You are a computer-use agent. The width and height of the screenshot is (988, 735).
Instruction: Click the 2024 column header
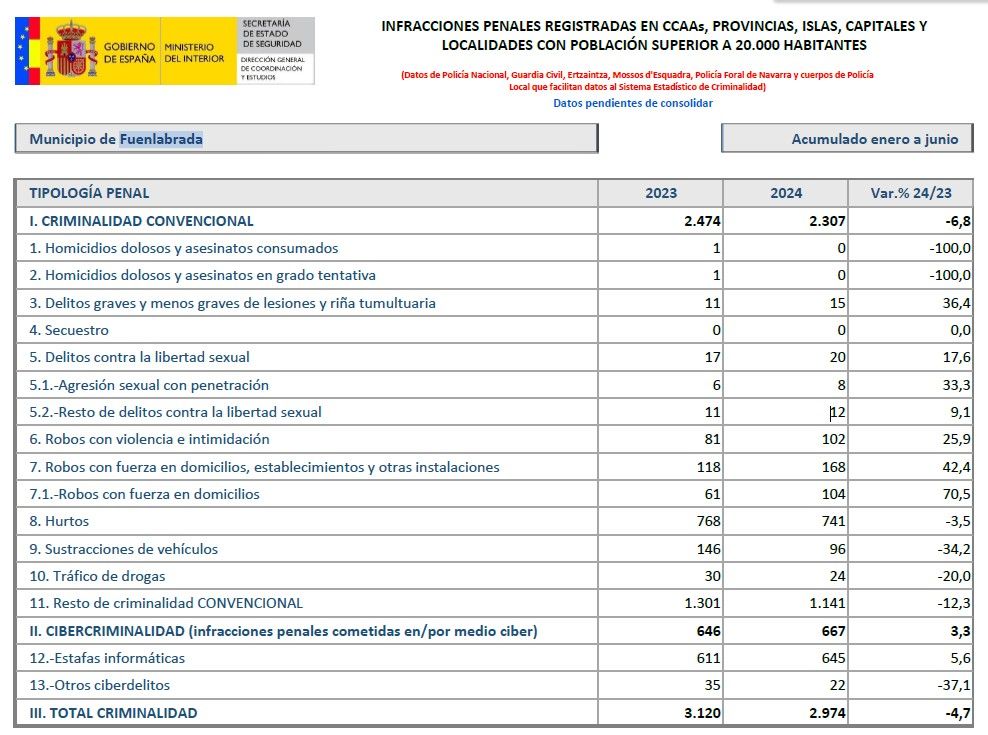[x=786, y=193]
